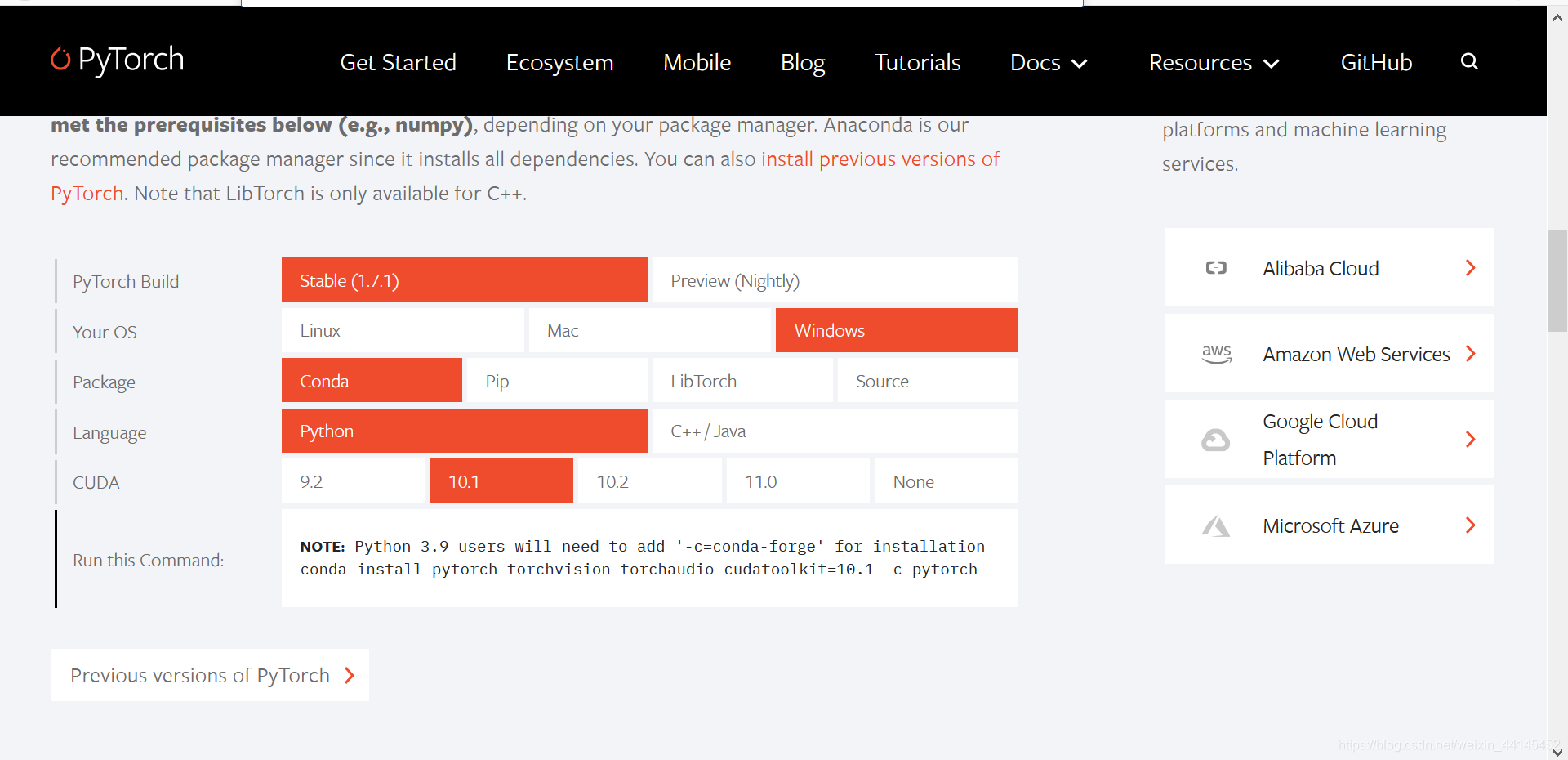The image size is (1568, 760).
Task: Follow 'install previous versions of PyTorch' link
Action: pos(880,159)
